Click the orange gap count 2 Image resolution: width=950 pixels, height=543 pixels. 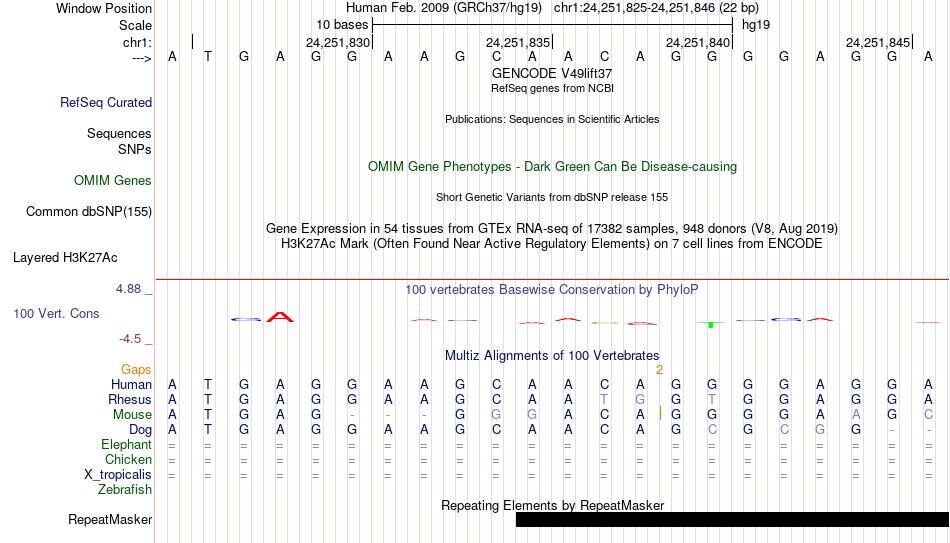pos(659,370)
